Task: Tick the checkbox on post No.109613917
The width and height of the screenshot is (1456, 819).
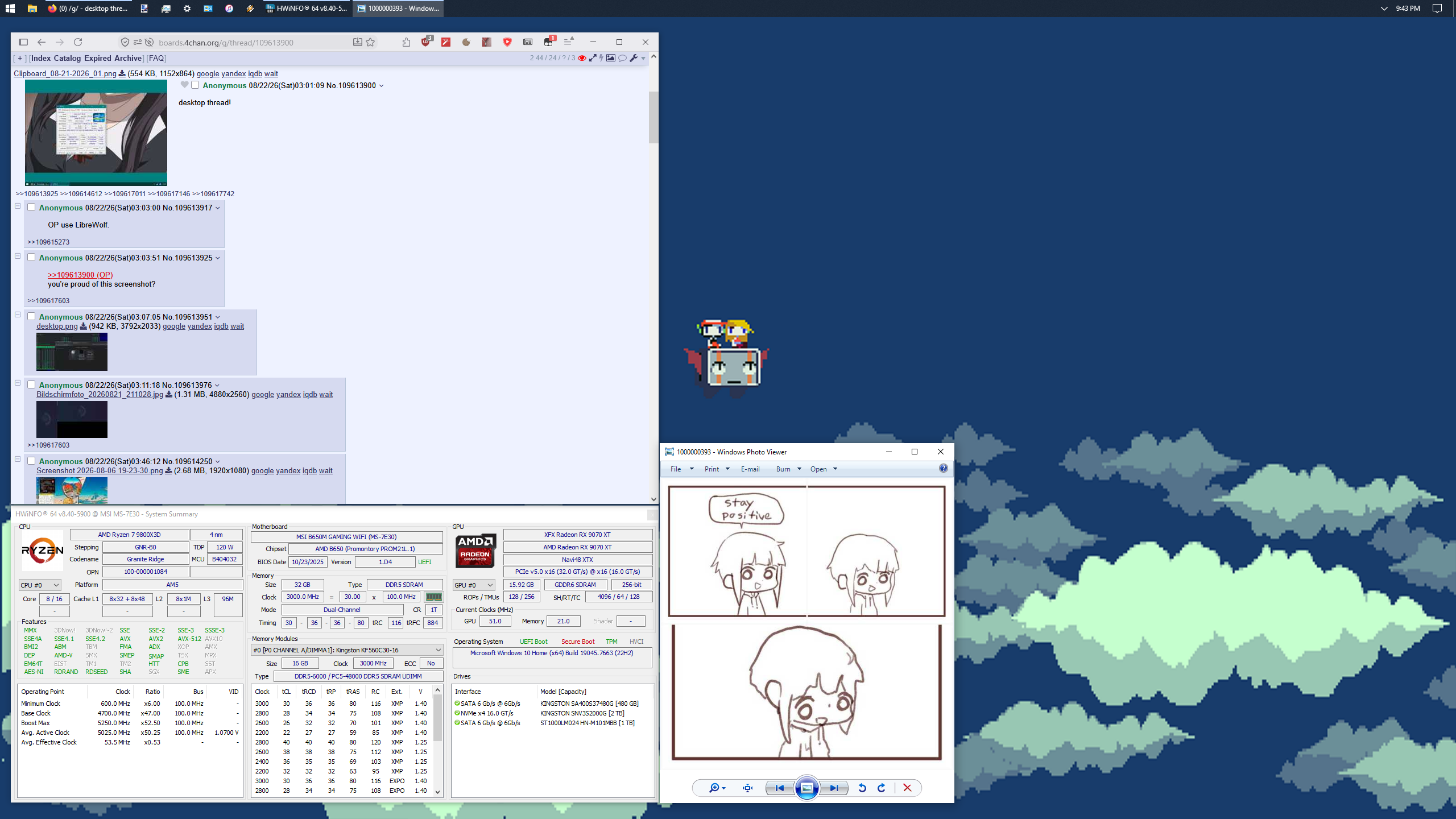Action: pos(32,207)
